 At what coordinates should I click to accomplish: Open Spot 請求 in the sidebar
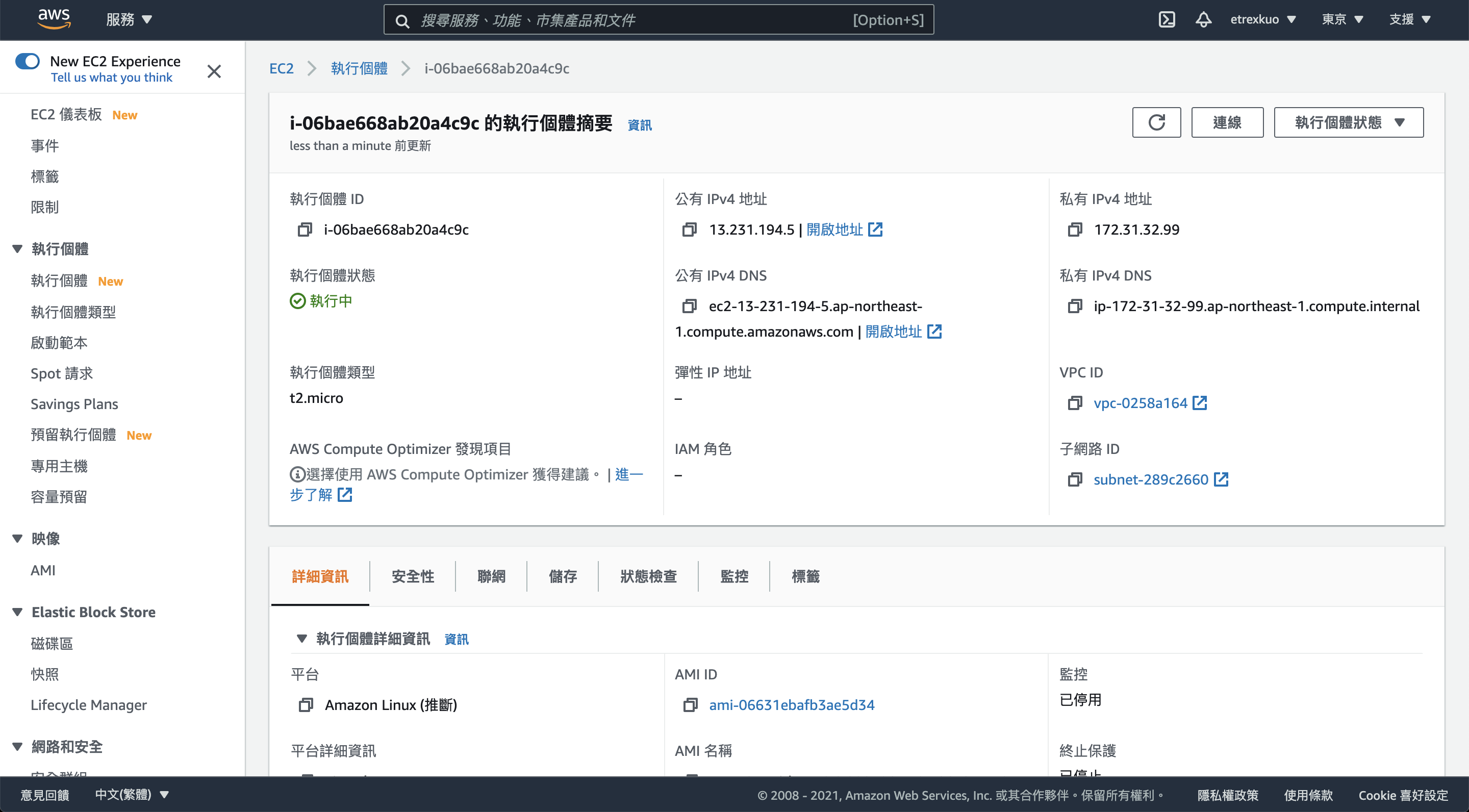point(62,373)
